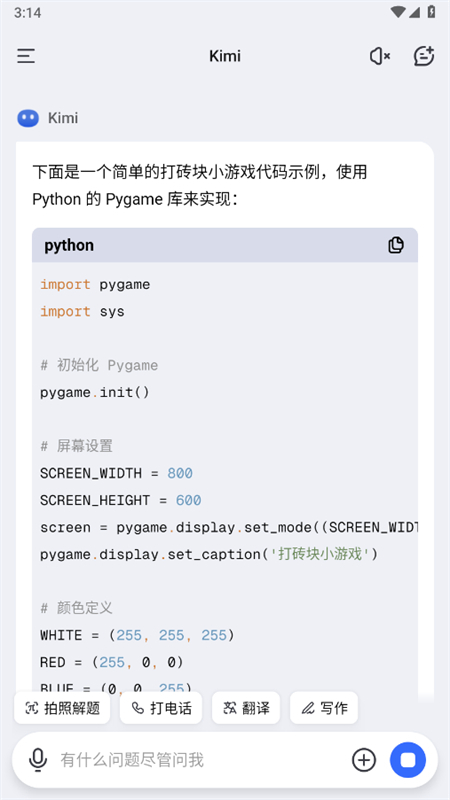Screen dimensions: 450x800
Task: Tap the 'SCREEN_HEIGHT = 600' line
Action: [120, 501]
